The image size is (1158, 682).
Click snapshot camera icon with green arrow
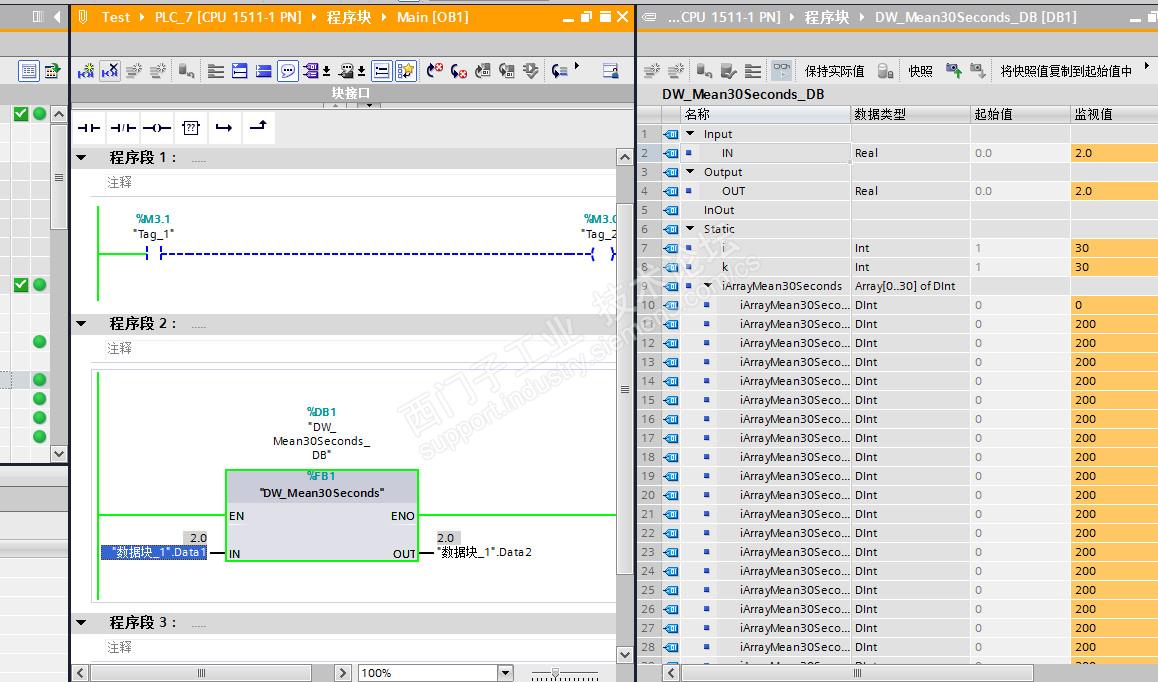953,71
